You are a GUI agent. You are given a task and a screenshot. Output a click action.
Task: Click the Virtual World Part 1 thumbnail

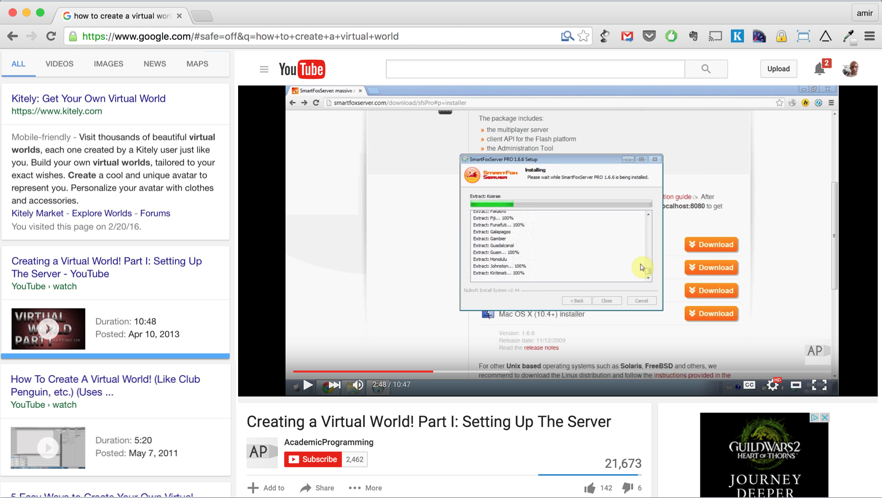click(48, 329)
